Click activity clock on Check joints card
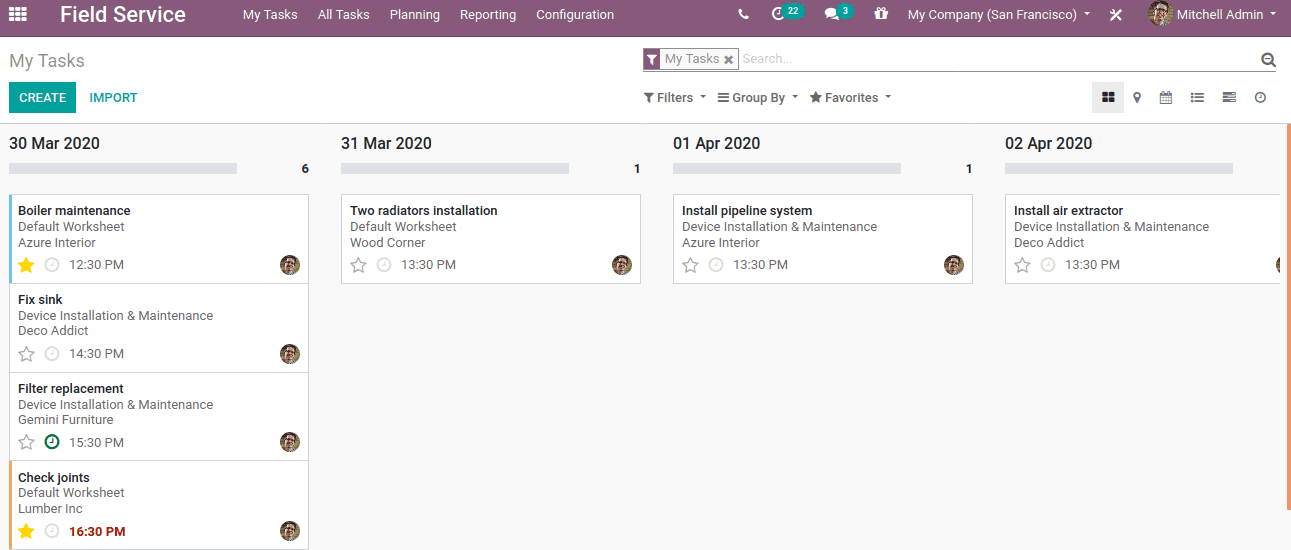 click(x=52, y=531)
